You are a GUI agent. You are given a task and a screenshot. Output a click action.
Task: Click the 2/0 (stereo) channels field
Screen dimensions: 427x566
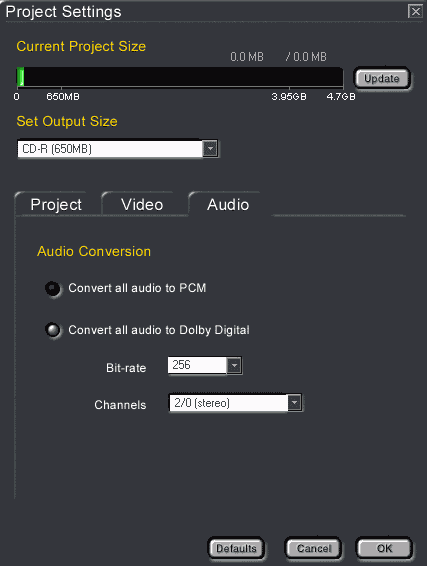click(x=228, y=403)
